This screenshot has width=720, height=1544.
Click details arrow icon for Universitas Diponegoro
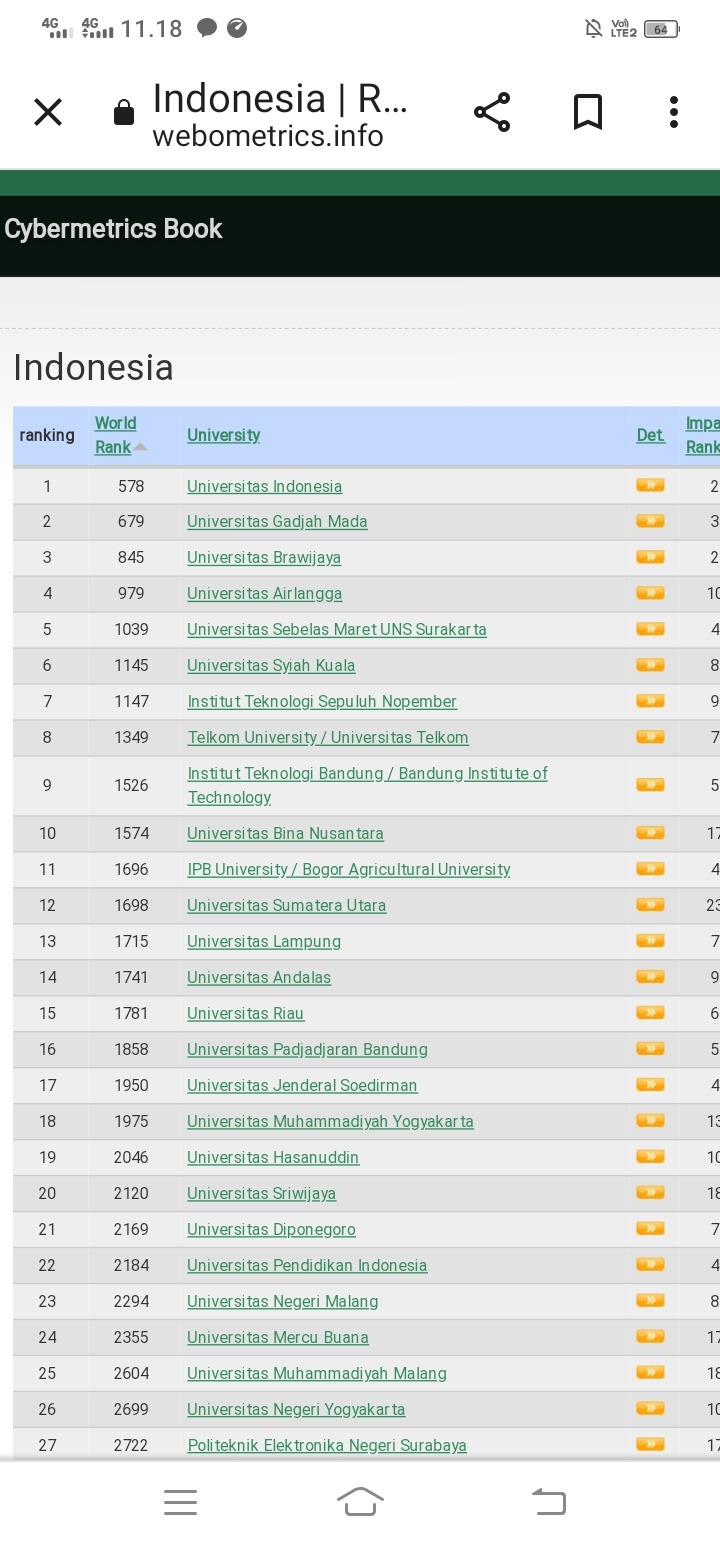point(650,1228)
